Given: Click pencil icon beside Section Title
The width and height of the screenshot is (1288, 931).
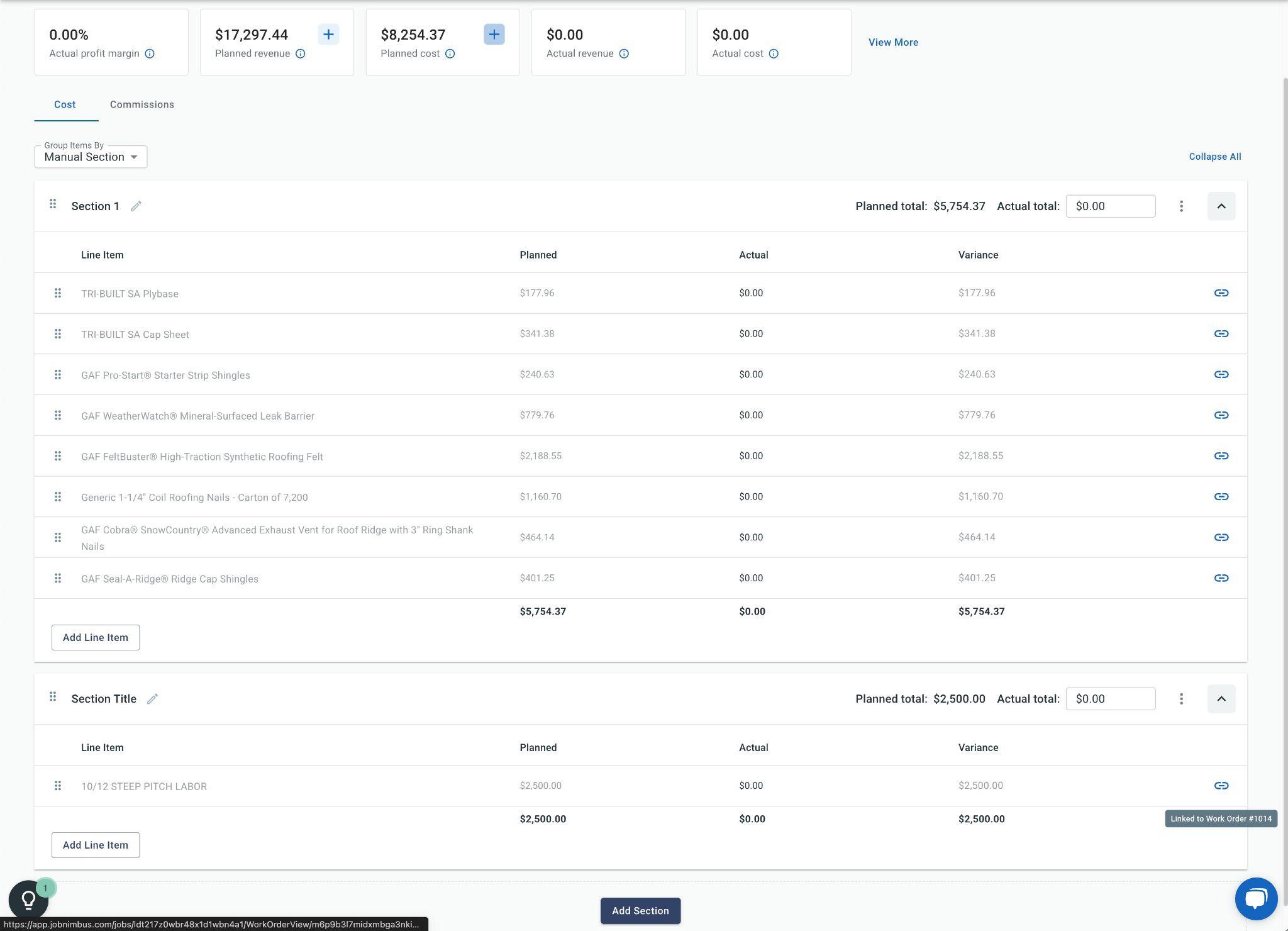Looking at the screenshot, I should (x=152, y=699).
